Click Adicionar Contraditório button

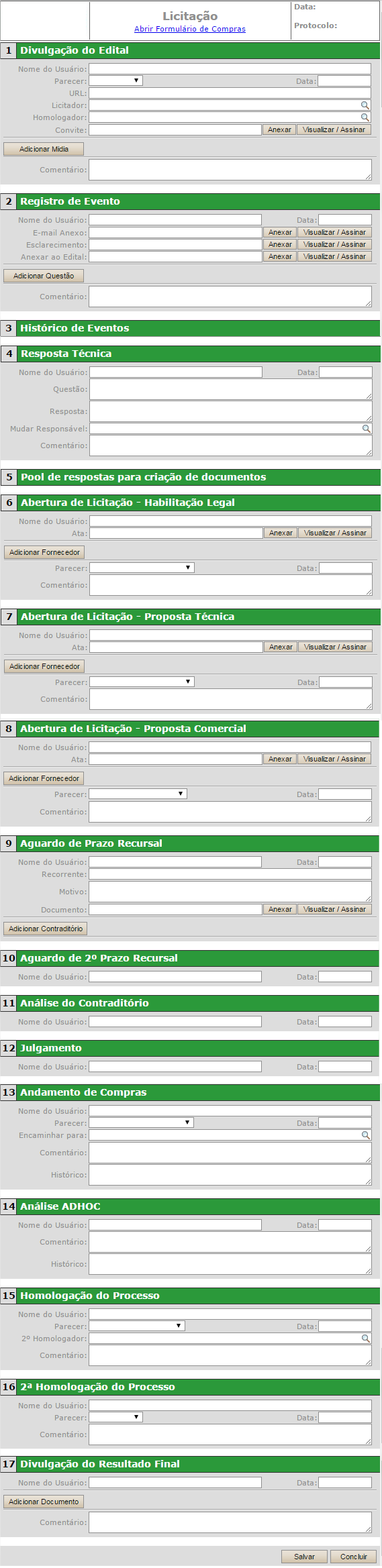[46, 929]
